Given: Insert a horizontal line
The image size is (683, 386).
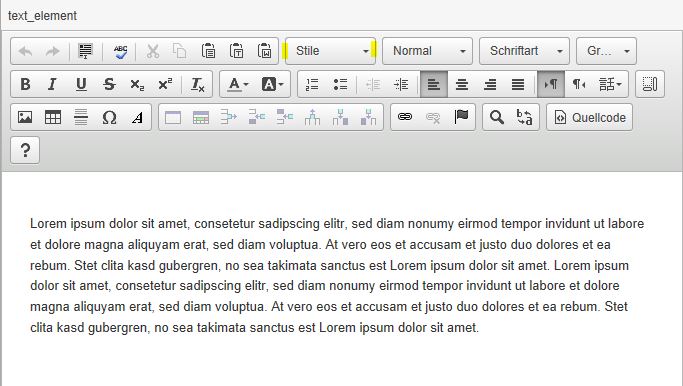Looking at the screenshot, I should pos(81,117).
